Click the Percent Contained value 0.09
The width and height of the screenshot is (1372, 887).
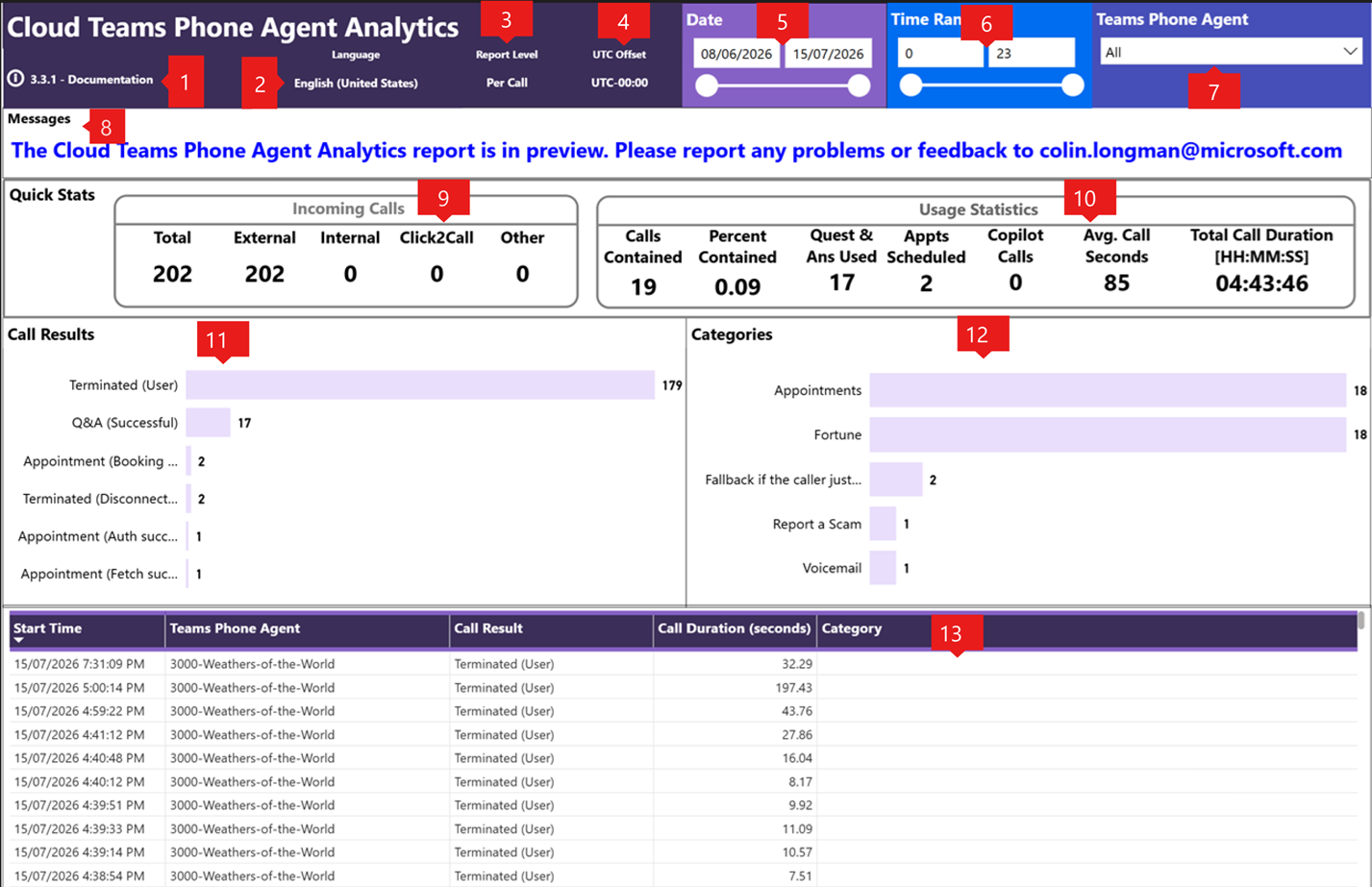point(737,286)
